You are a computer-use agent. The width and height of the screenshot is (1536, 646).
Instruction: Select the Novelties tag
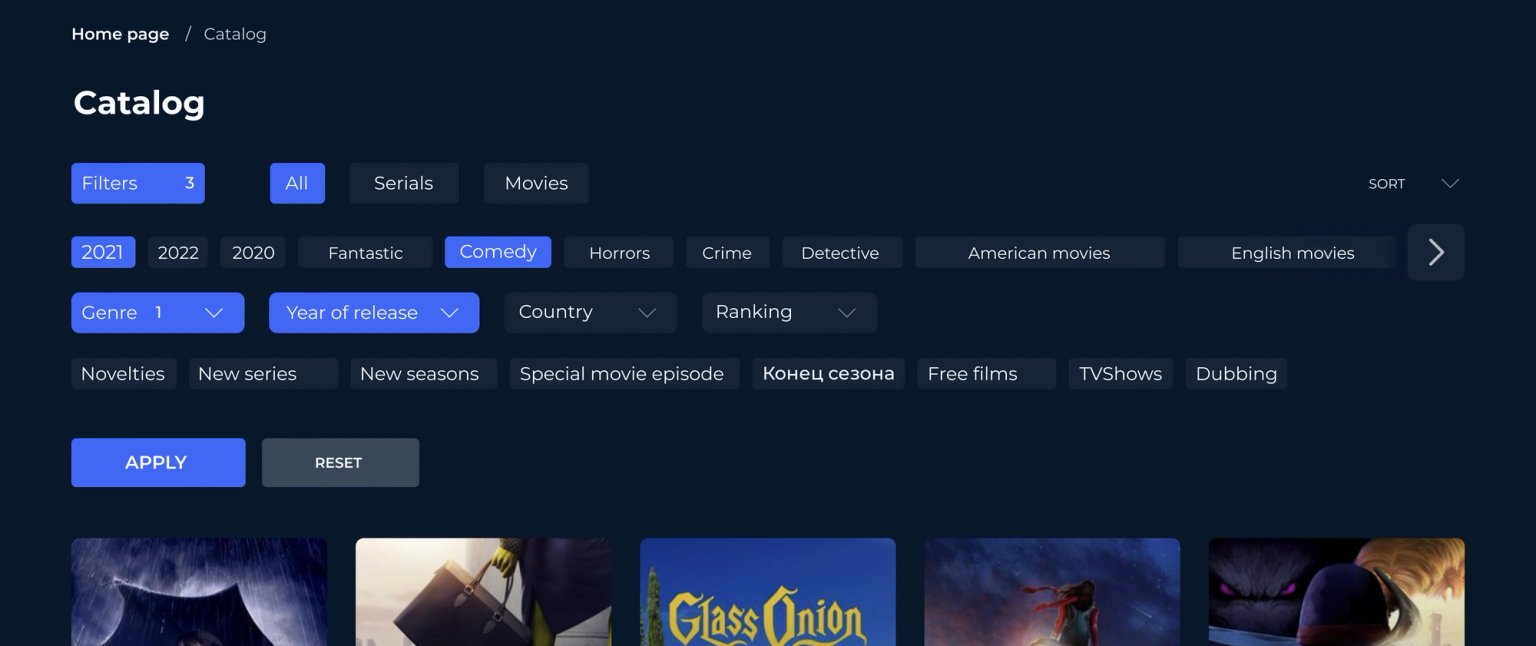[123, 374]
